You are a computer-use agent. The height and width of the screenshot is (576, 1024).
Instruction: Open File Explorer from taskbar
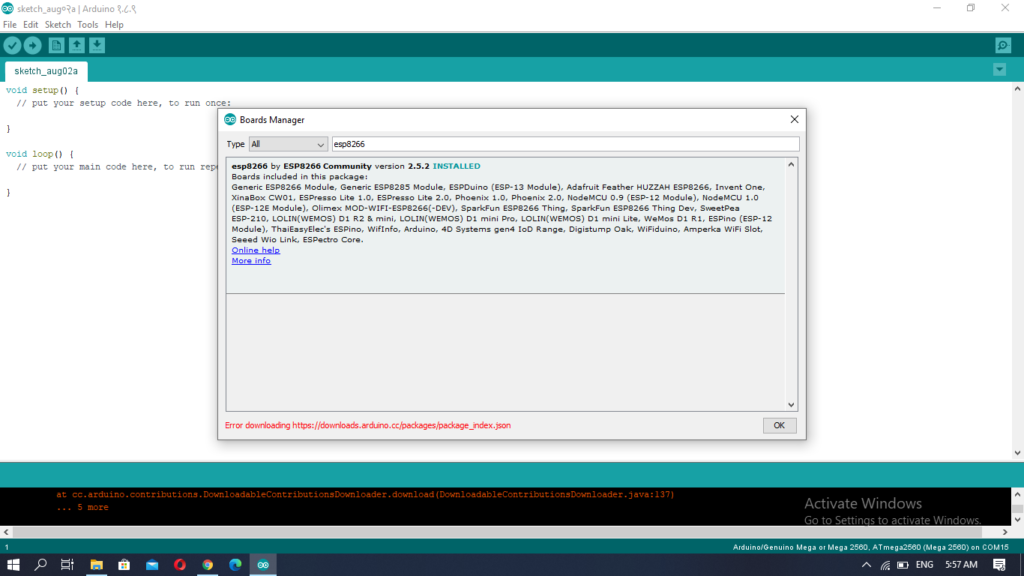point(96,565)
